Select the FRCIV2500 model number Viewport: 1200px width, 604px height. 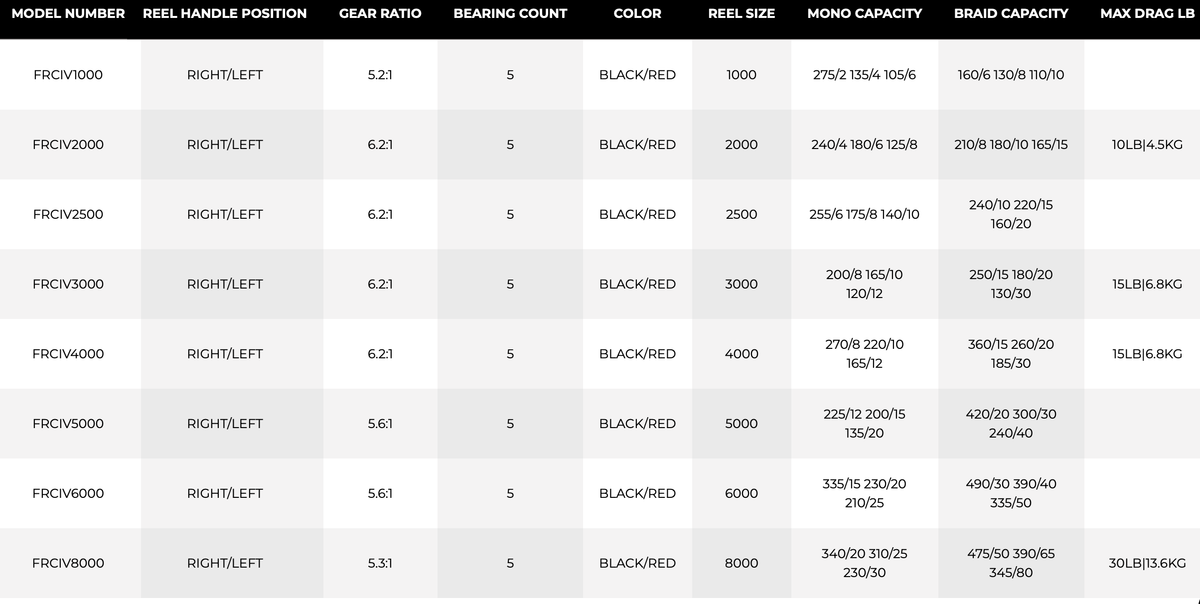tap(68, 214)
